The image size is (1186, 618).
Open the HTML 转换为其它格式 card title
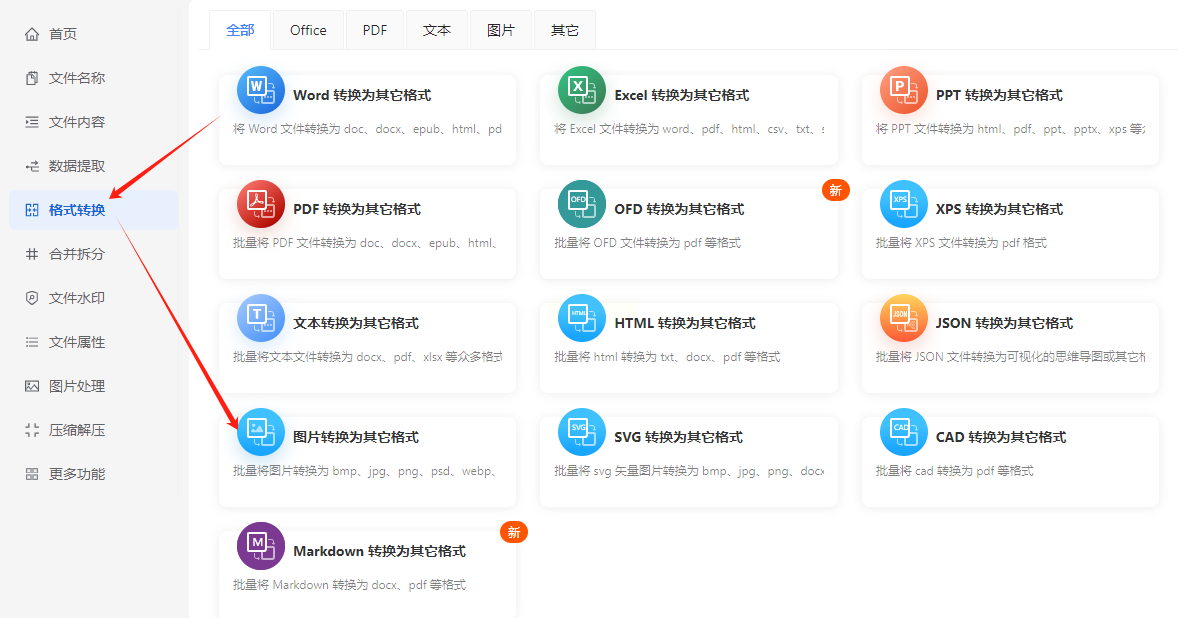685,323
